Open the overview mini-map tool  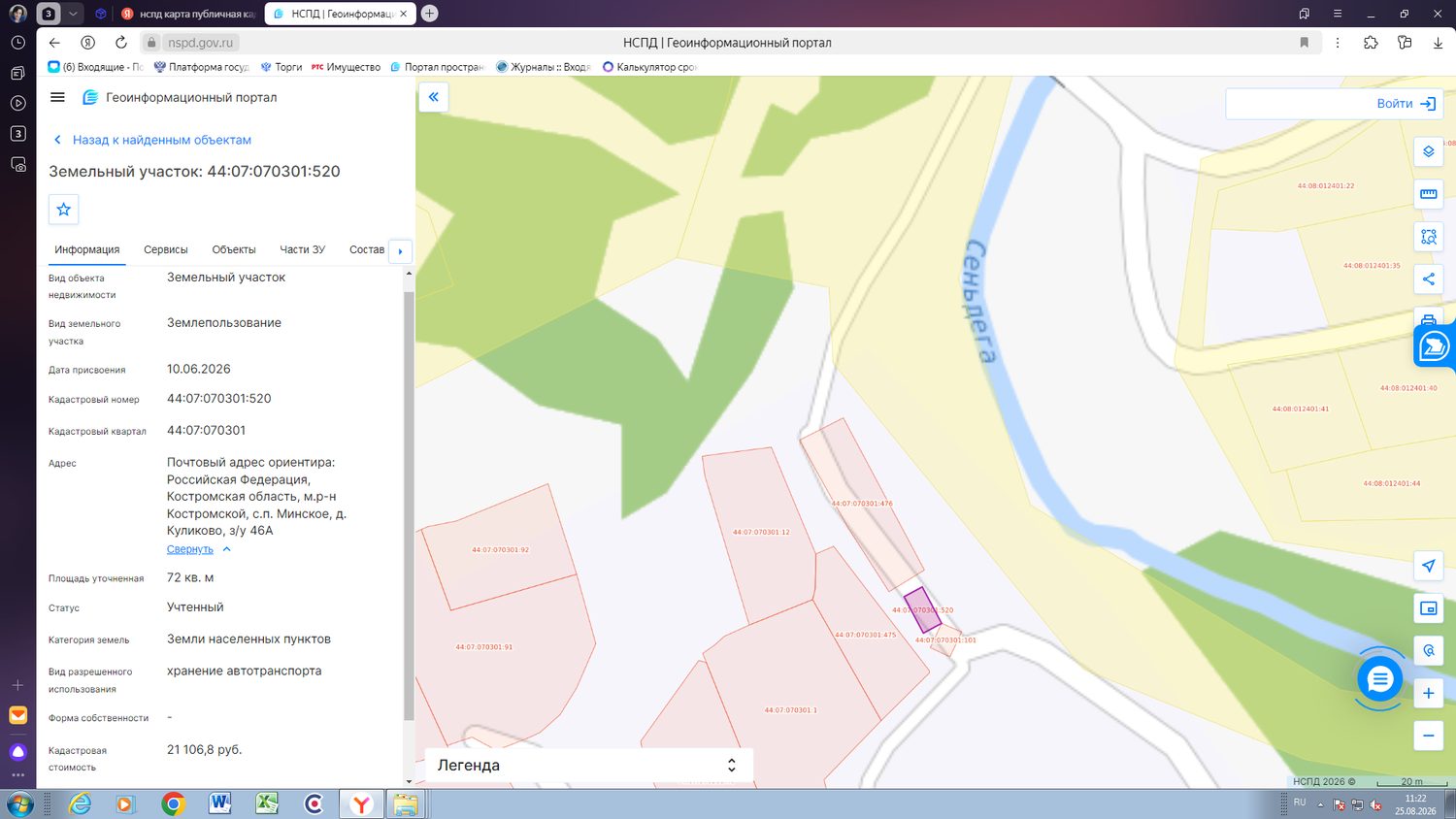coord(1428,608)
